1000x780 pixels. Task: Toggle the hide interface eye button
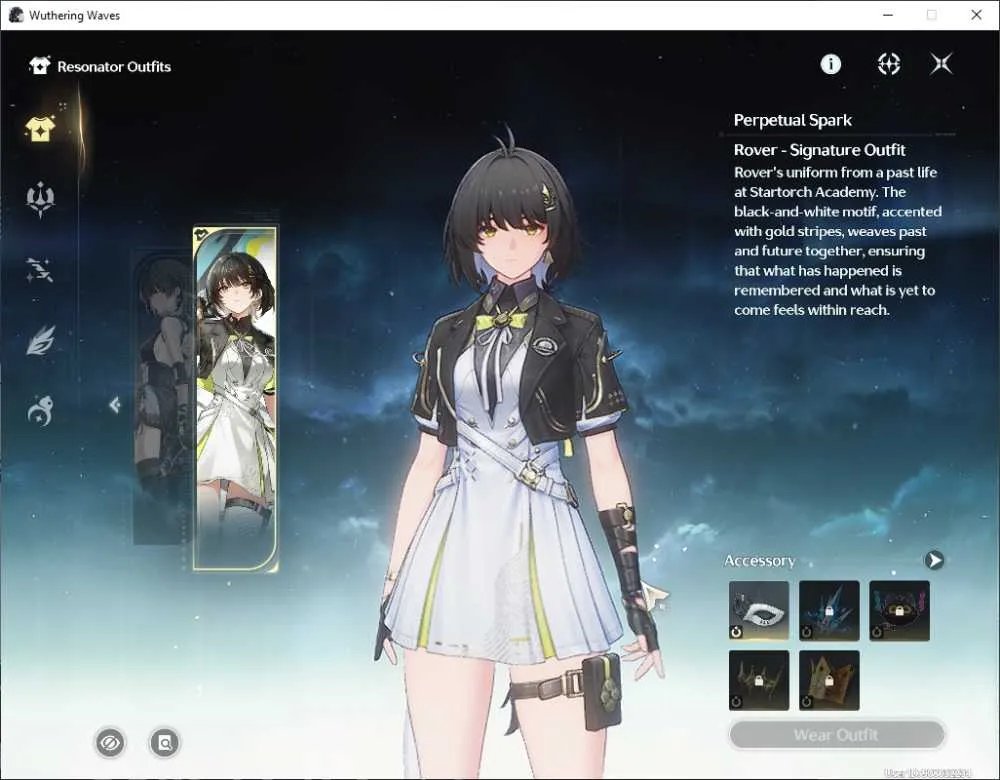[x=110, y=743]
